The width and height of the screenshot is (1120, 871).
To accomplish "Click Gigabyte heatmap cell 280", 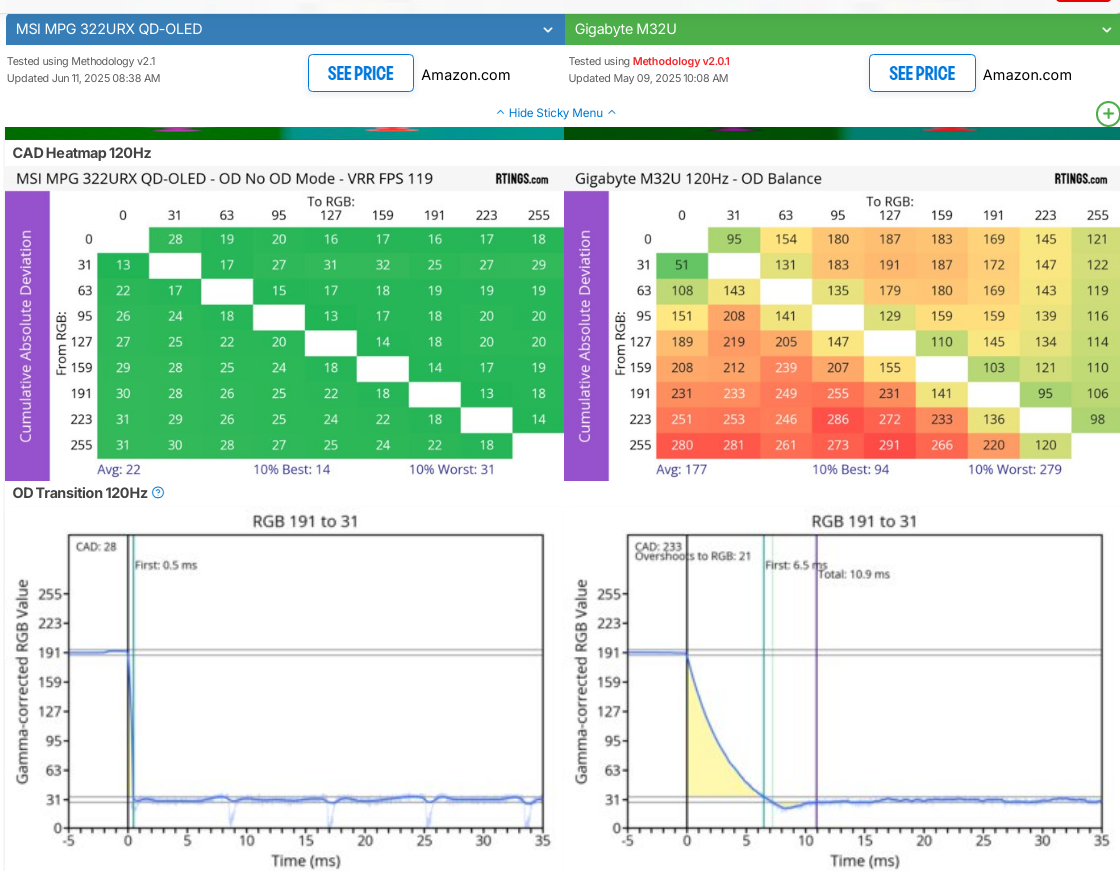I will tap(681, 445).
